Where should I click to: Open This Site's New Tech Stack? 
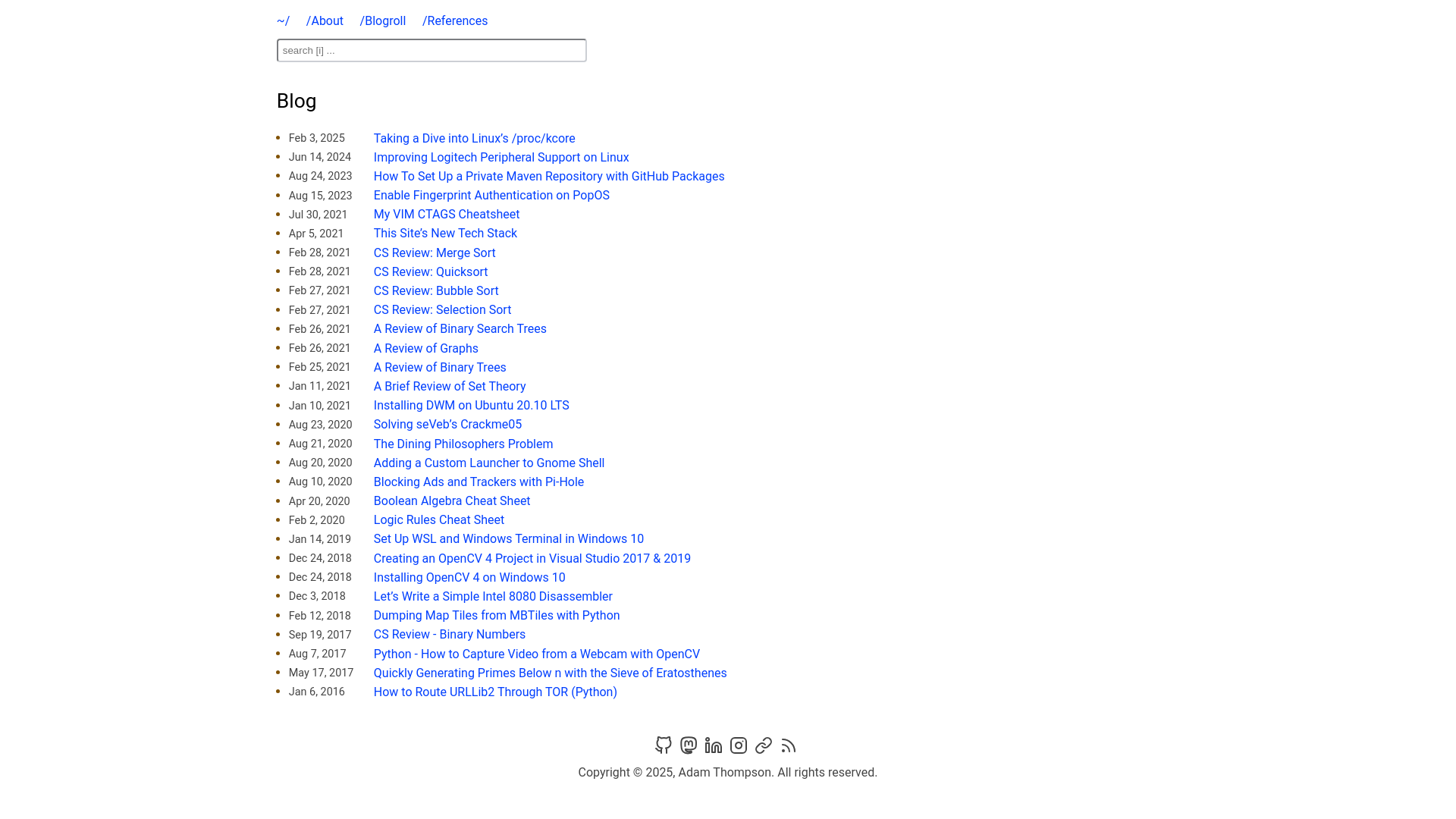point(445,234)
